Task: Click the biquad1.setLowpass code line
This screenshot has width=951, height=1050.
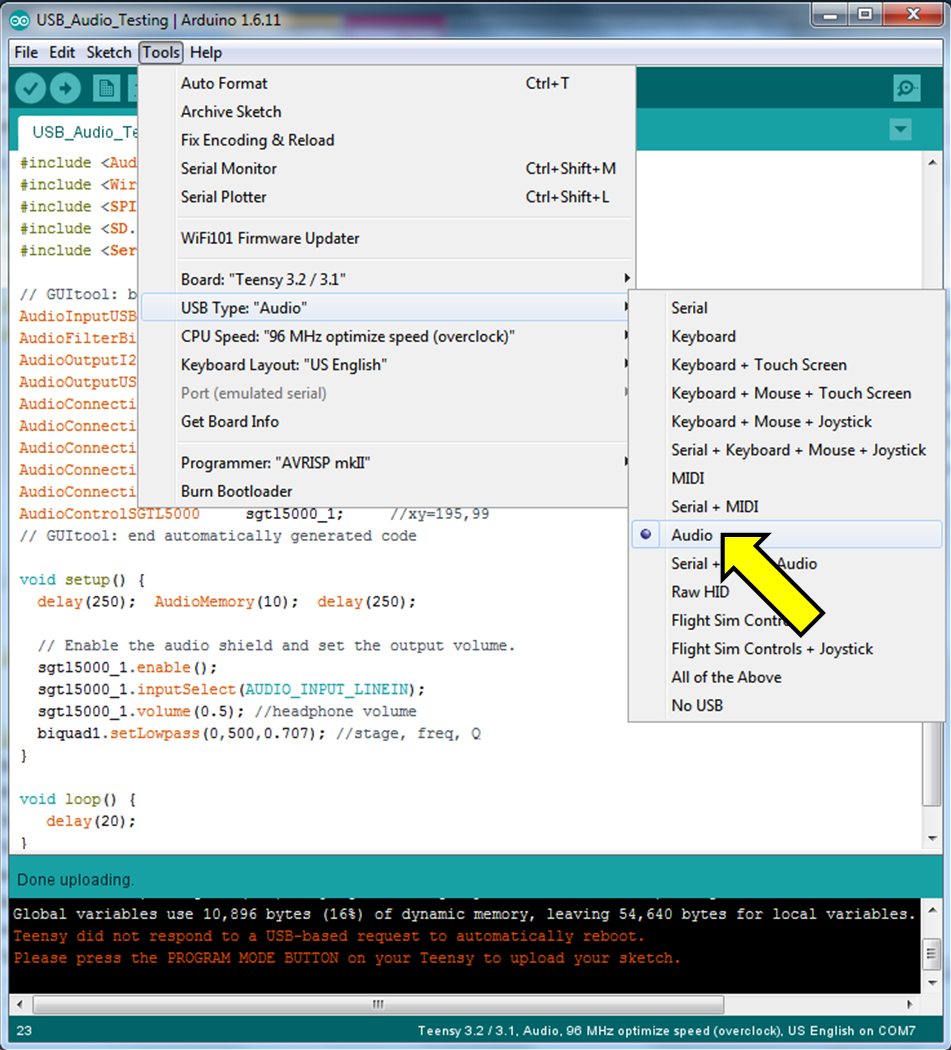Action: tap(259, 733)
